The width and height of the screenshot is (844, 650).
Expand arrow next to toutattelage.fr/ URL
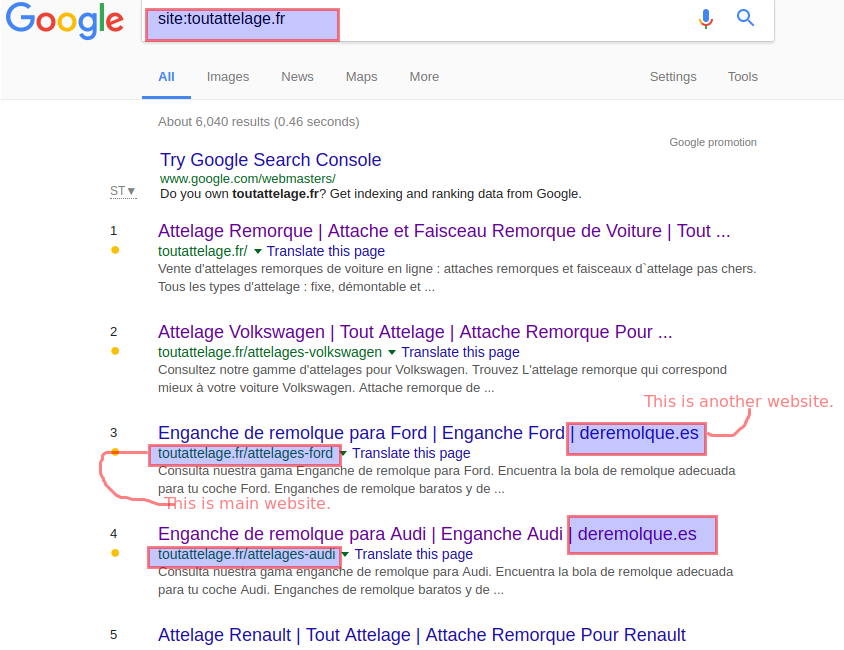pyautogui.click(x=258, y=251)
